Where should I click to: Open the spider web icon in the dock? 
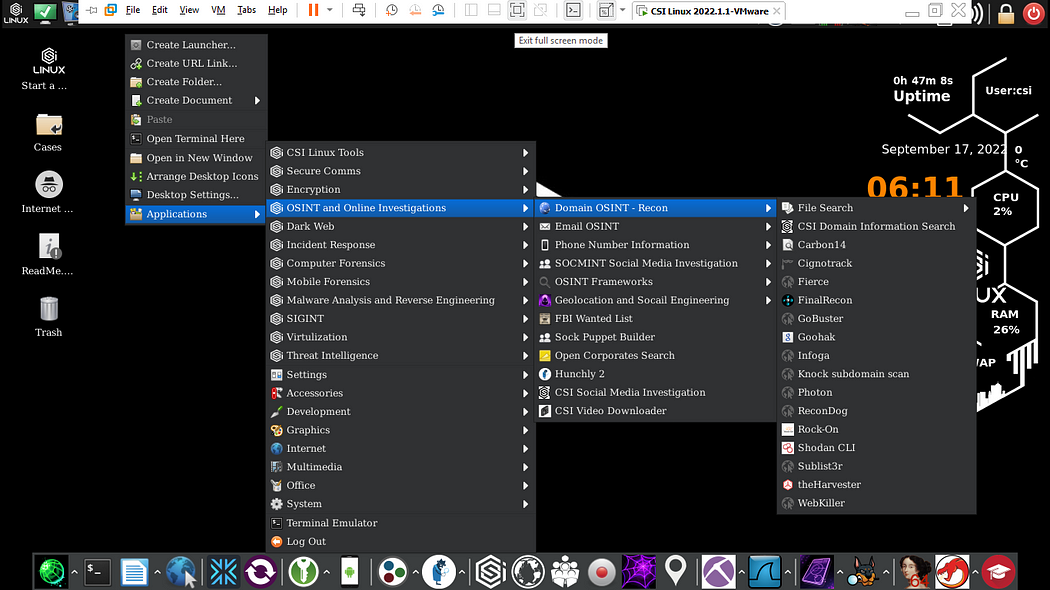[638, 572]
